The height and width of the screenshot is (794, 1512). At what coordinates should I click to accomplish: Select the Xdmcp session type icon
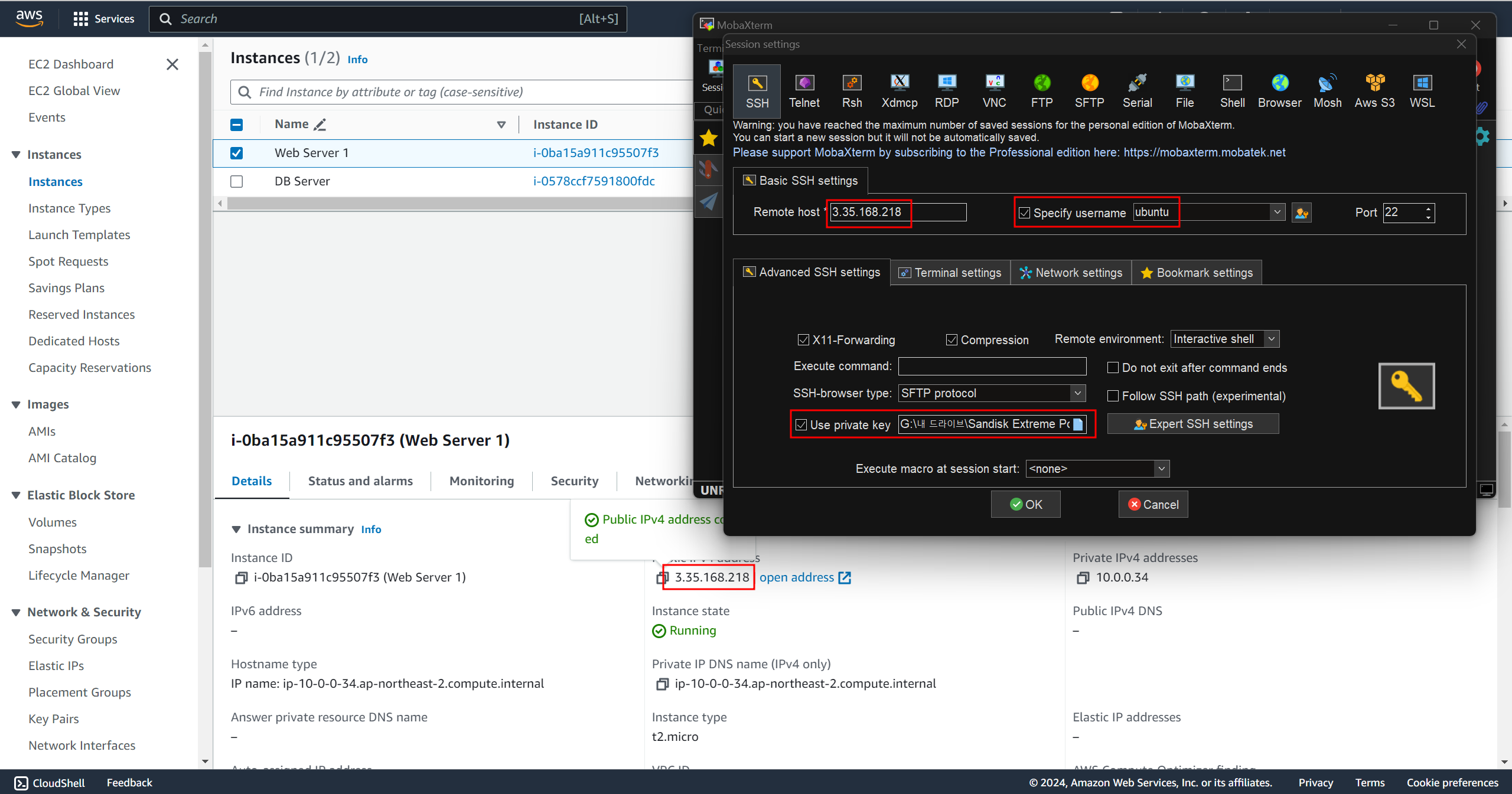click(900, 90)
